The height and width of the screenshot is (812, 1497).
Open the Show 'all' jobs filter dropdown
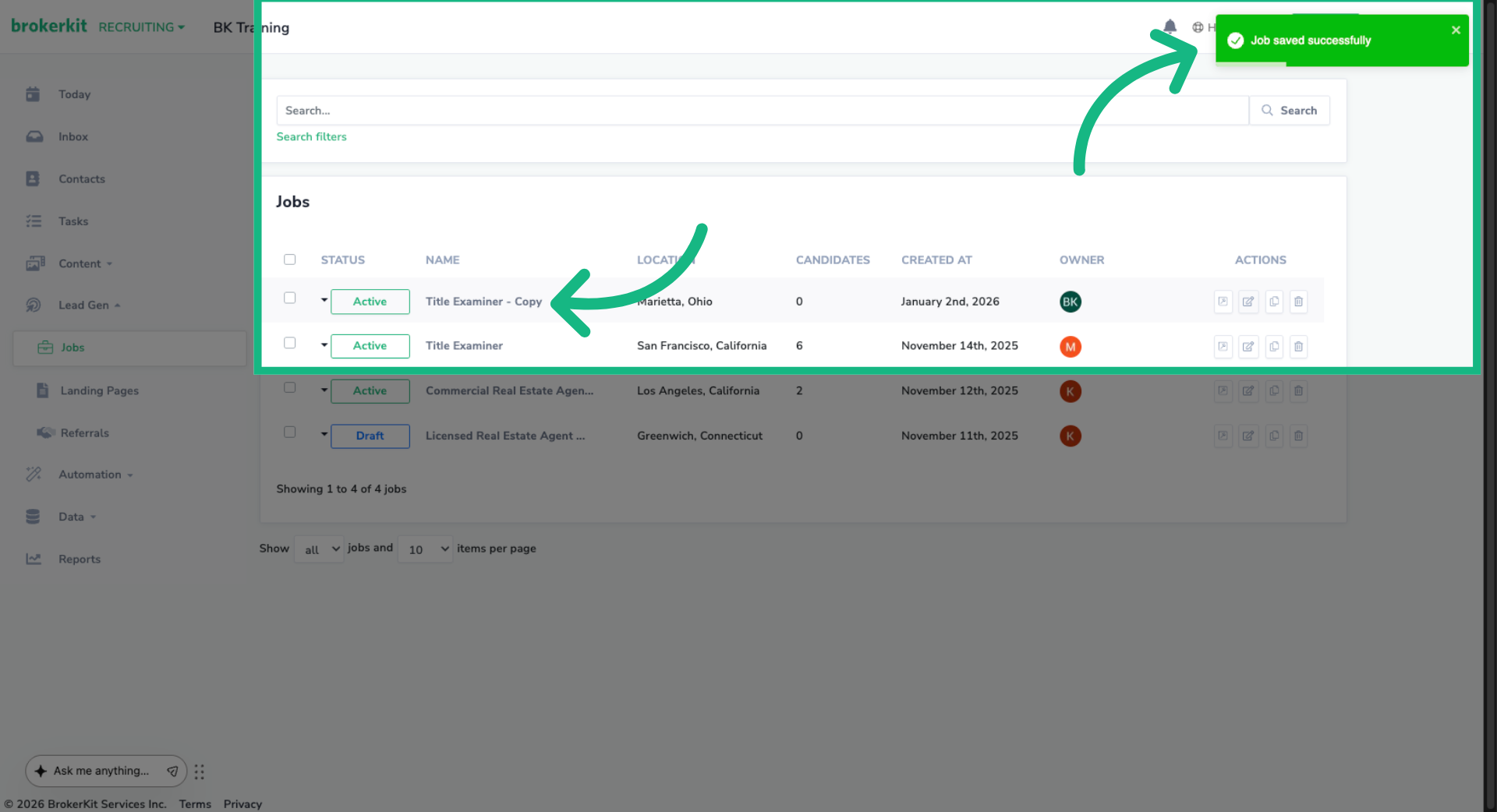[319, 549]
